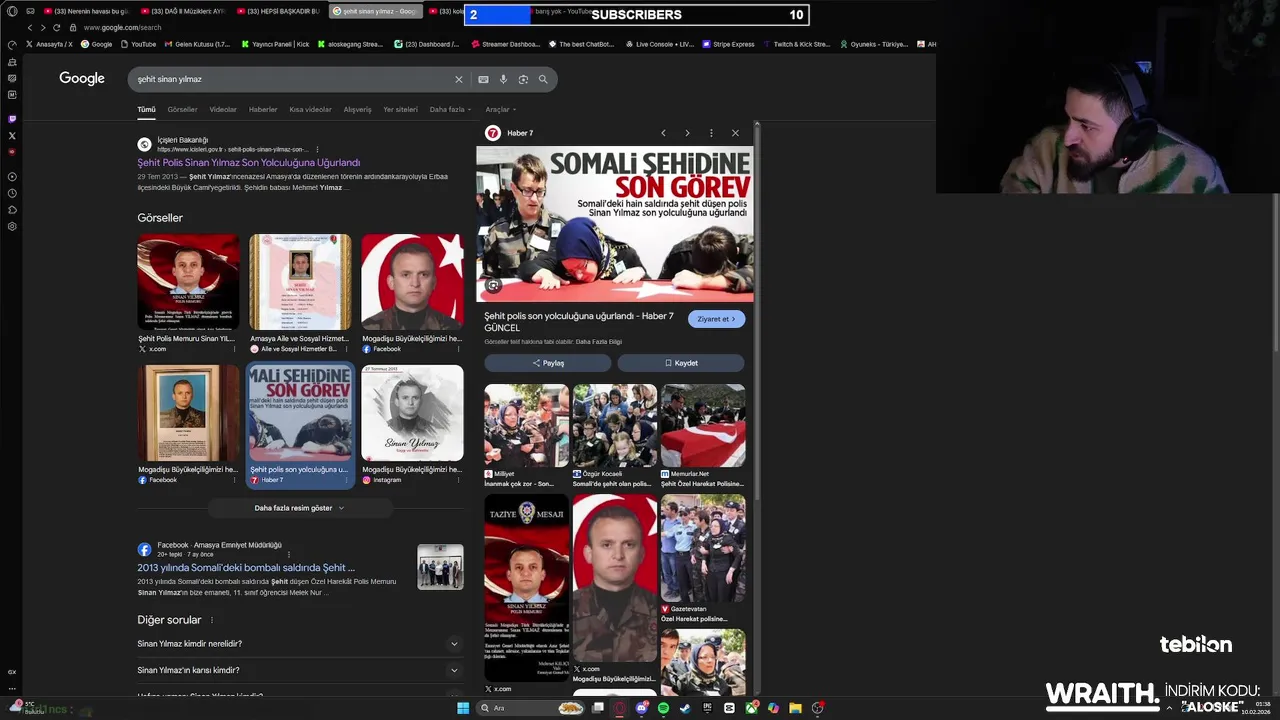This screenshot has width=1280, height=720.
Task: Open Epic Games launcher from taskbar
Action: (707, 708)
